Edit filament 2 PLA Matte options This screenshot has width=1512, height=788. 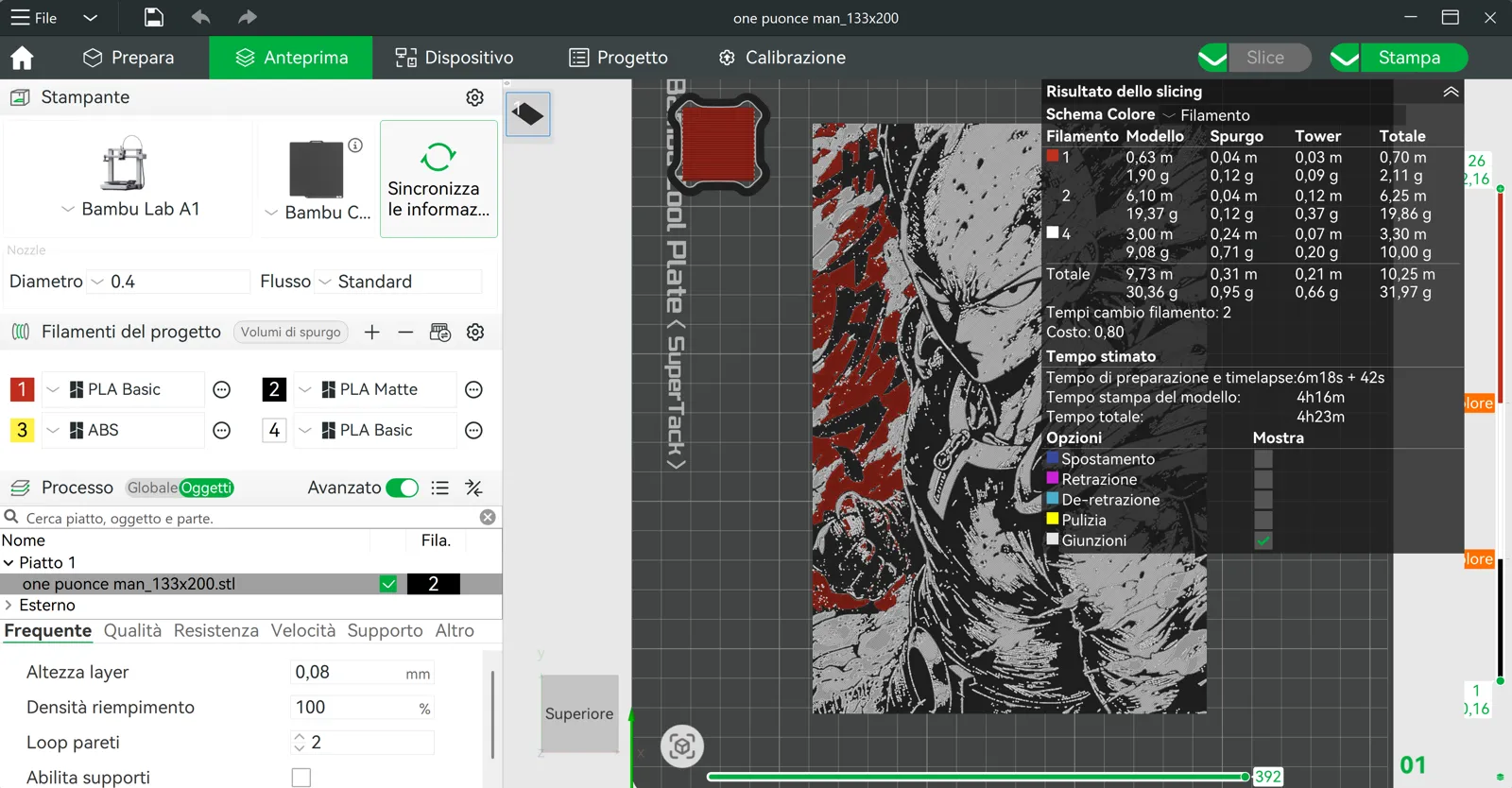coord(474,389)
